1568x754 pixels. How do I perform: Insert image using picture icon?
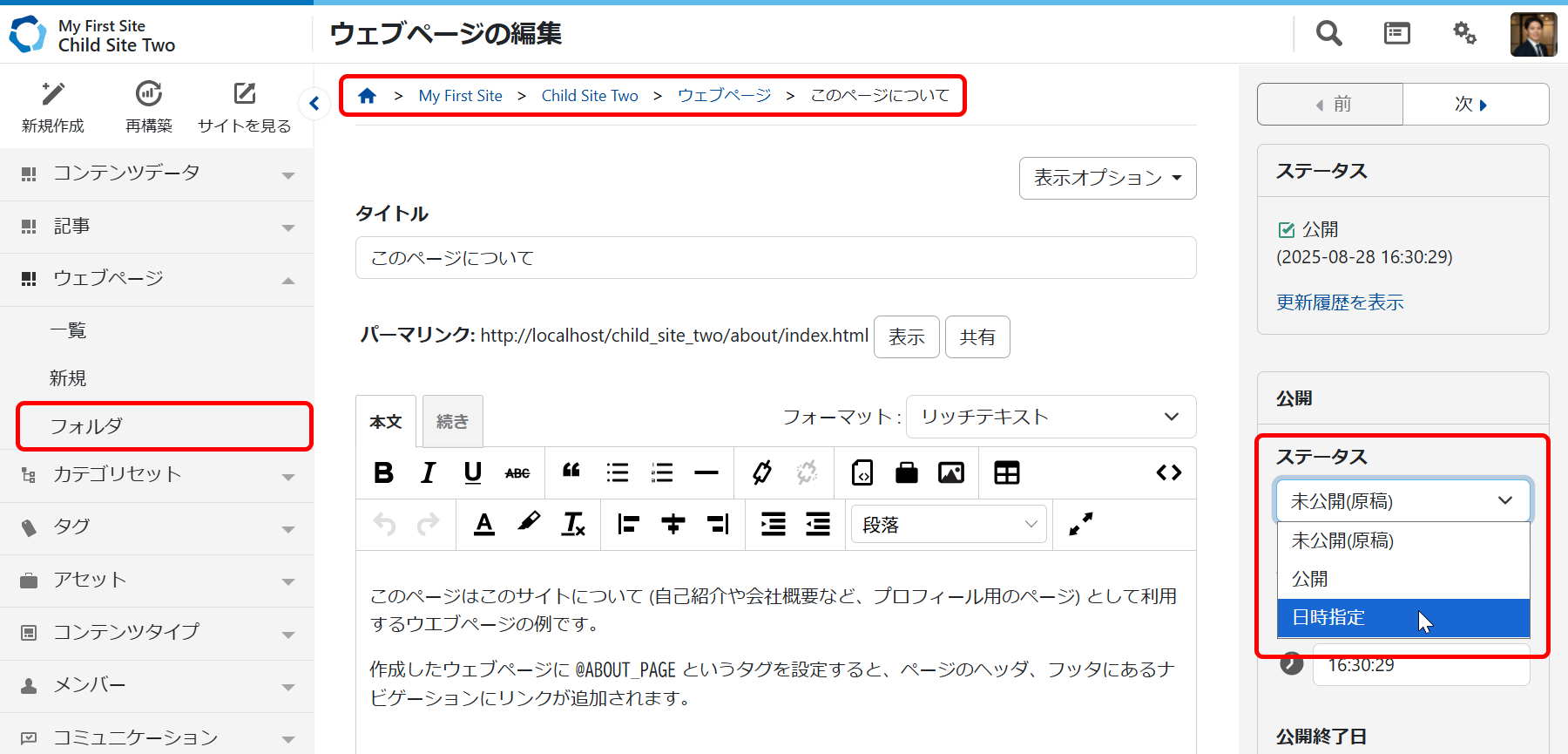(x=950, y=472)
